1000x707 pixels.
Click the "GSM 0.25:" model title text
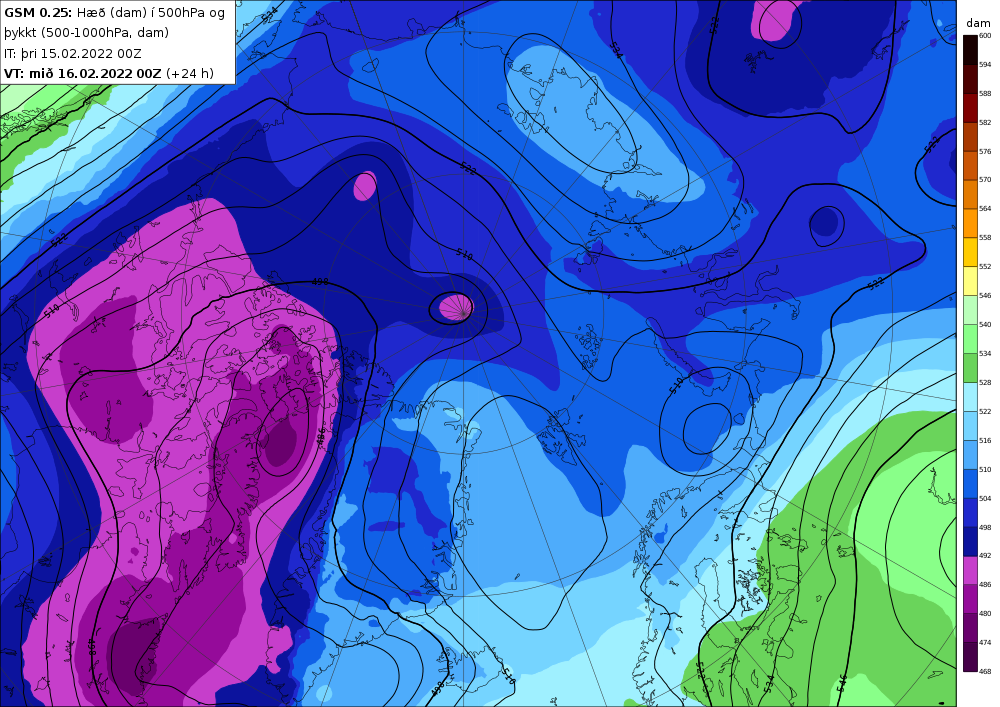[x=38, y=13]
